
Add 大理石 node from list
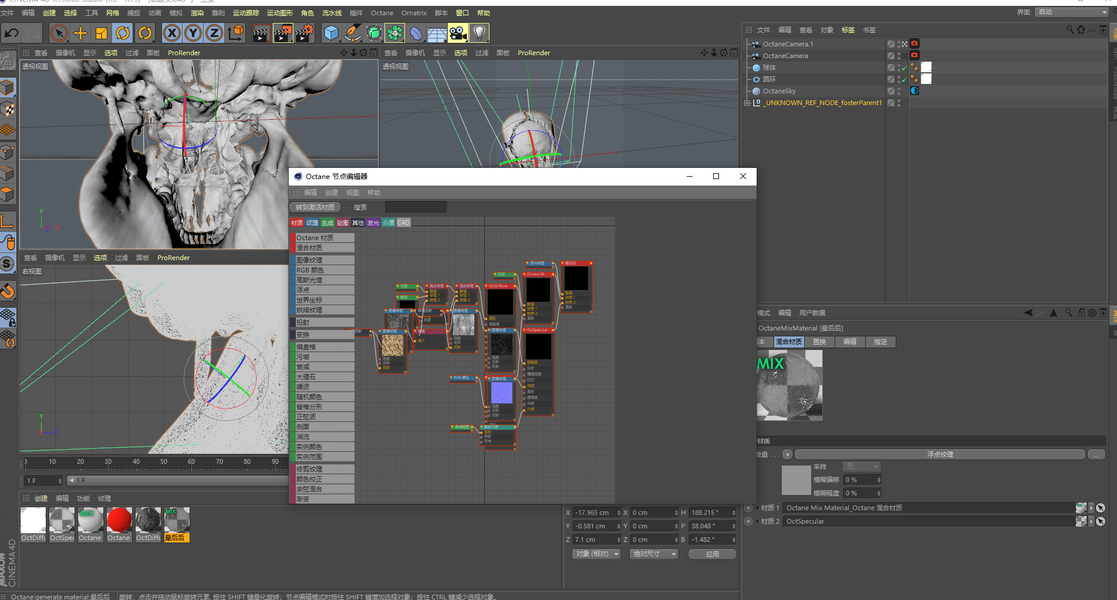(x=323, y=377)
